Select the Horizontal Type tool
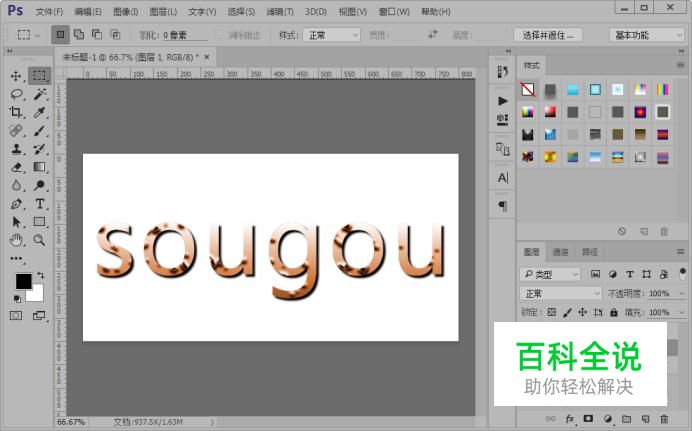Viewport: 692px width, 431px height. coord(40,204)
